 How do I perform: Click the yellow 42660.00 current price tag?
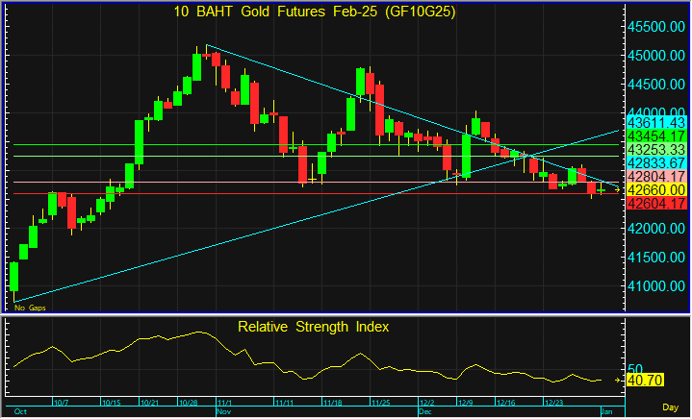pyautogui.click(x=655, y=189)
